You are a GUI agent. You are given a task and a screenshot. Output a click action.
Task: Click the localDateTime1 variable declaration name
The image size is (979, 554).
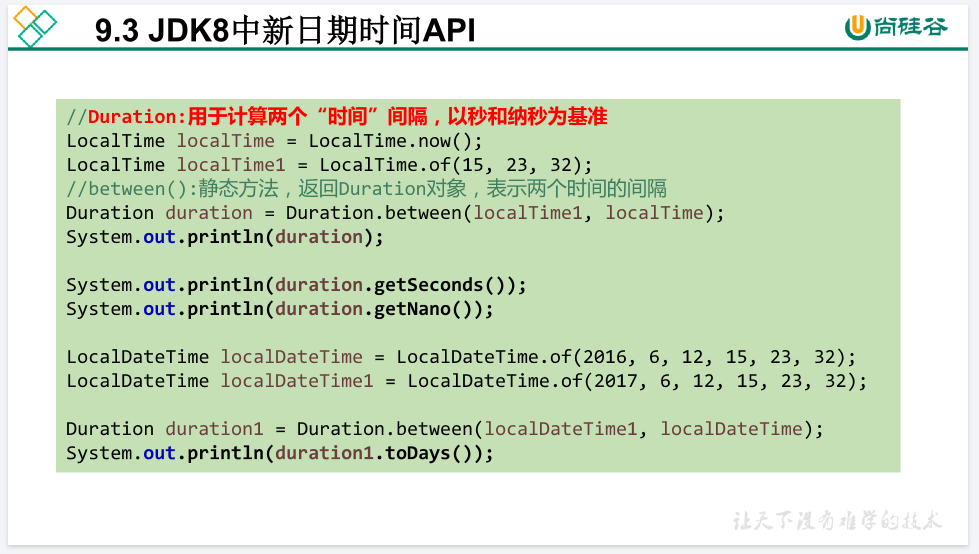point(297,381)
